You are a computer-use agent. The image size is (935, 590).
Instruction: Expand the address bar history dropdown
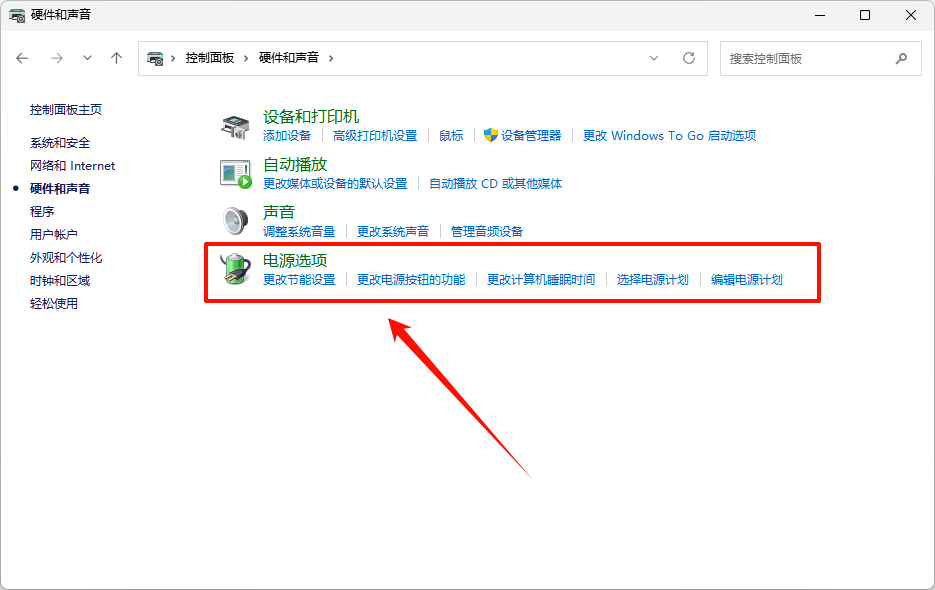coord(655,58)
